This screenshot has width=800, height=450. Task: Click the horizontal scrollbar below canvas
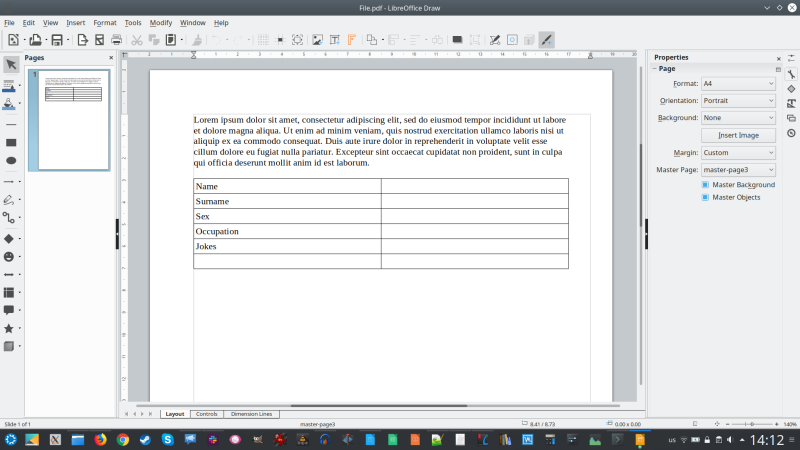(x=379, y=406)
